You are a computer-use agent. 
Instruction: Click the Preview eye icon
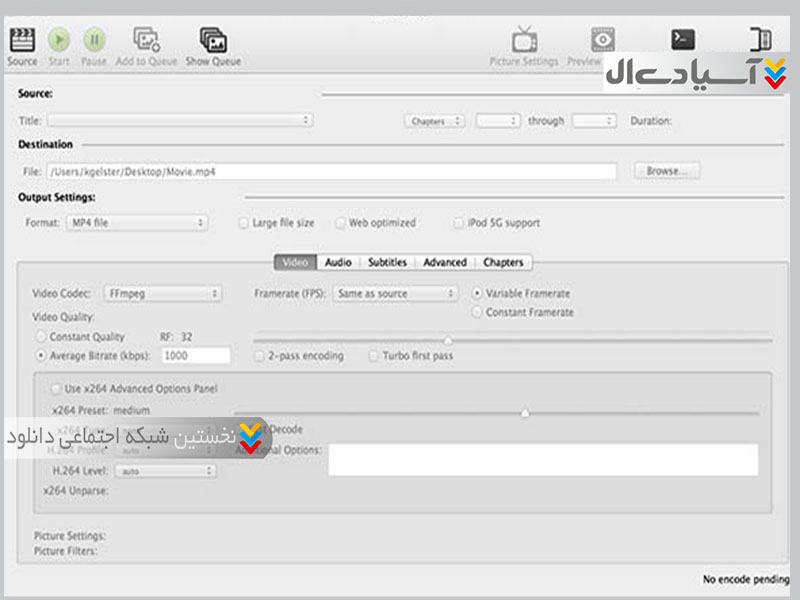click(x=603, y=40)
